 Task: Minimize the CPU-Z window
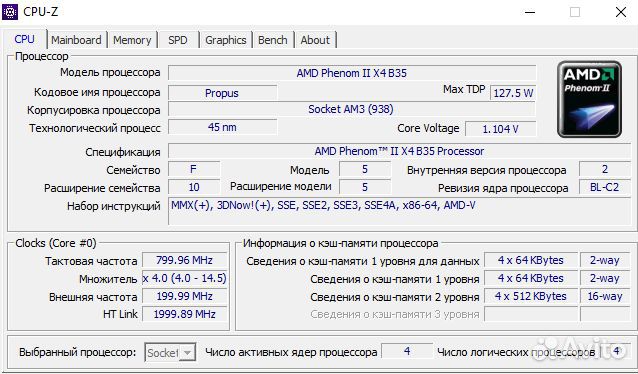coord(530,12)
